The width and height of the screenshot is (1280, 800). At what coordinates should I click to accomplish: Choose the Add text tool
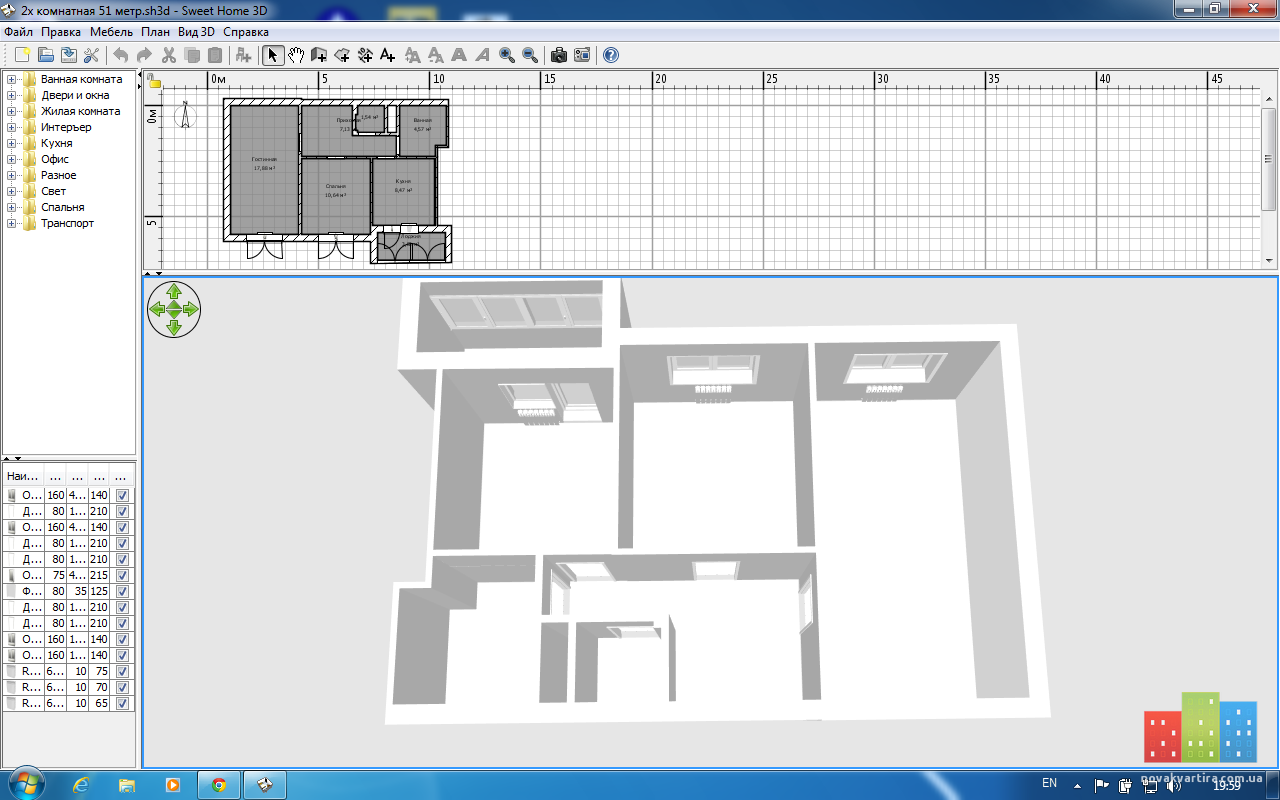[388, 55]
